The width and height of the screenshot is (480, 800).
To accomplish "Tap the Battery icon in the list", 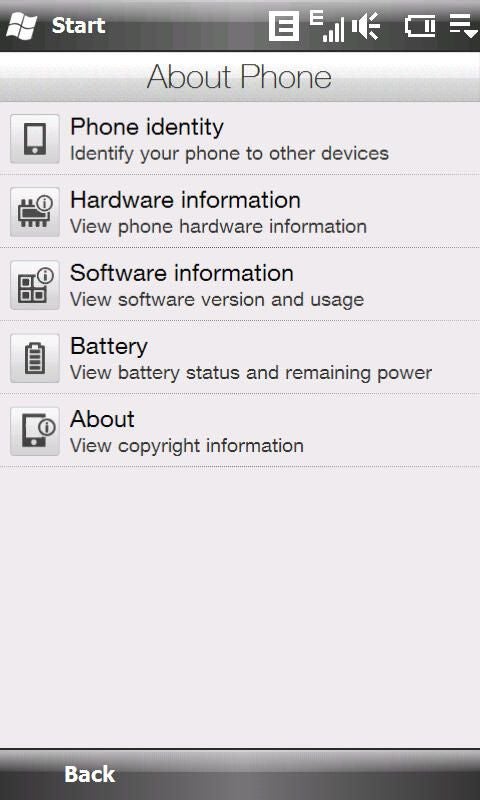I will tap(35, 358).
